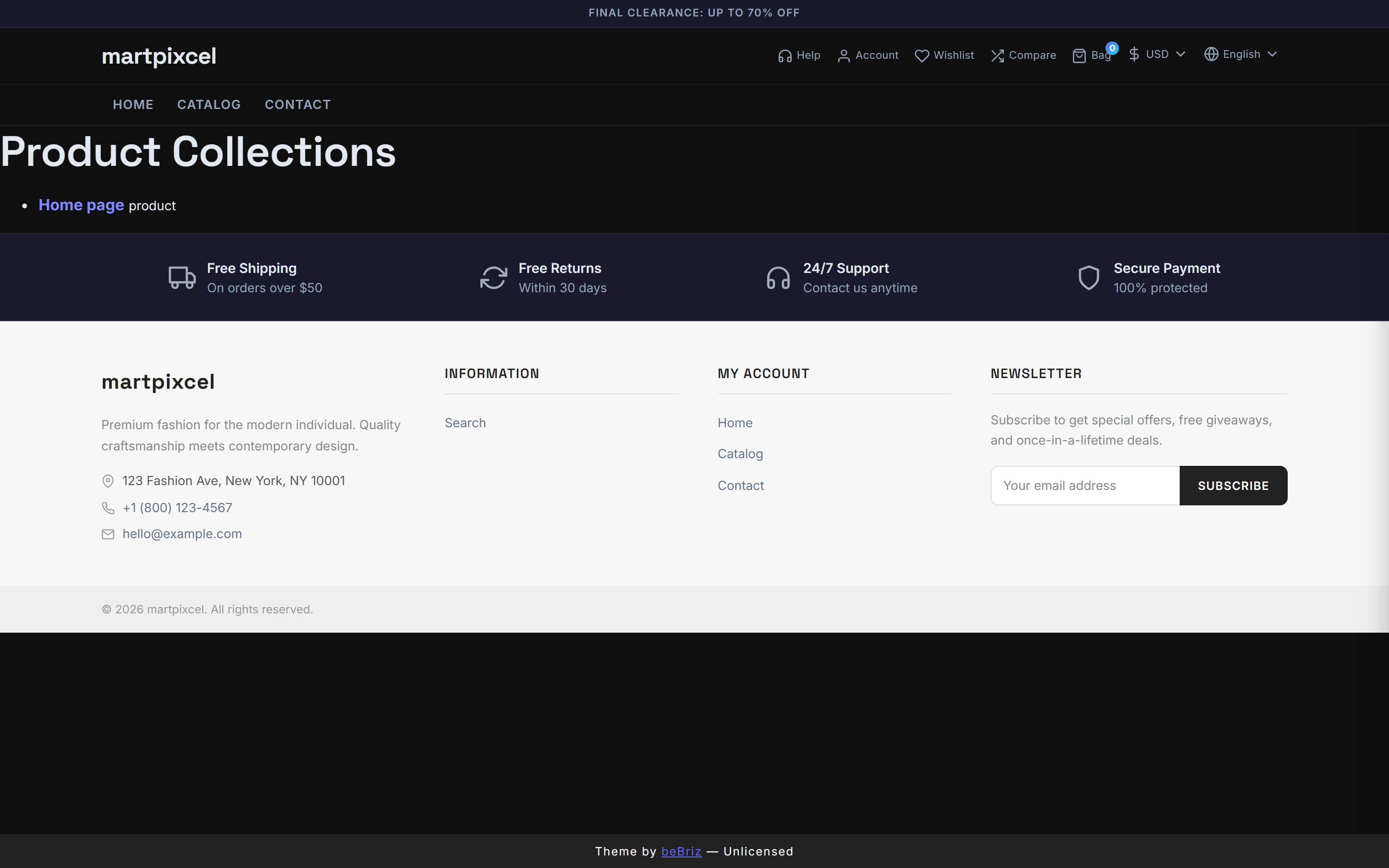This screenshot has height=868, width=1389.
Task: Click the envelope icon beside hello@example.com
Action: [x=108, y=534]
